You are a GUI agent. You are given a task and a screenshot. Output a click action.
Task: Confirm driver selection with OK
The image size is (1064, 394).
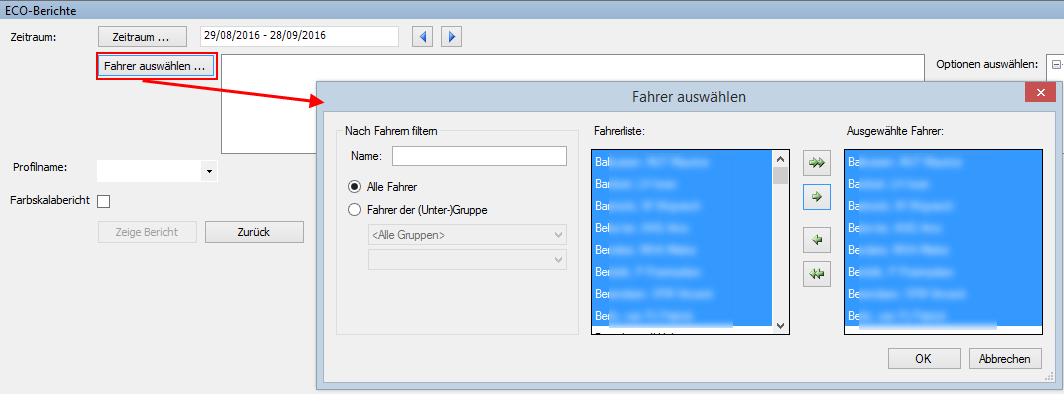coord(924,358)
